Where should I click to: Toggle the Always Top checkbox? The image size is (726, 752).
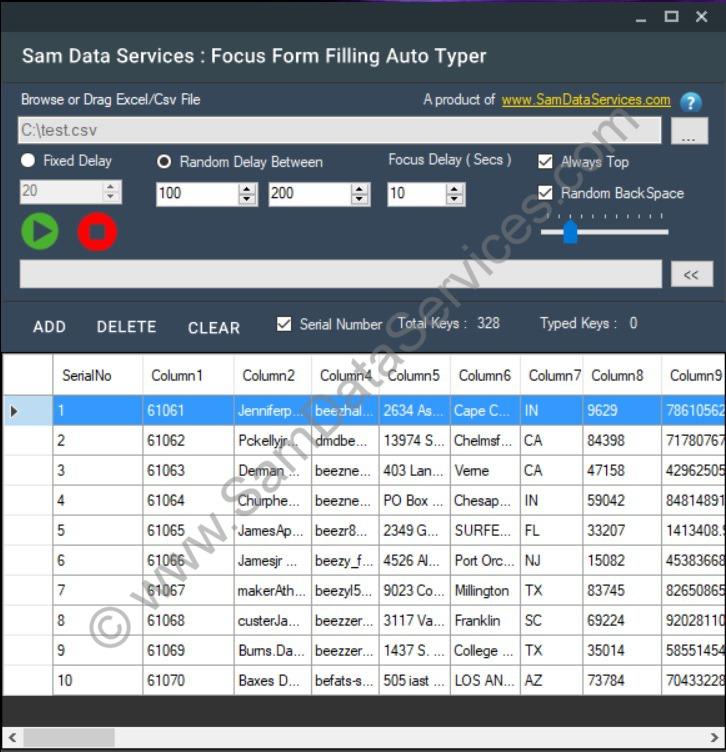coord(545,162)
